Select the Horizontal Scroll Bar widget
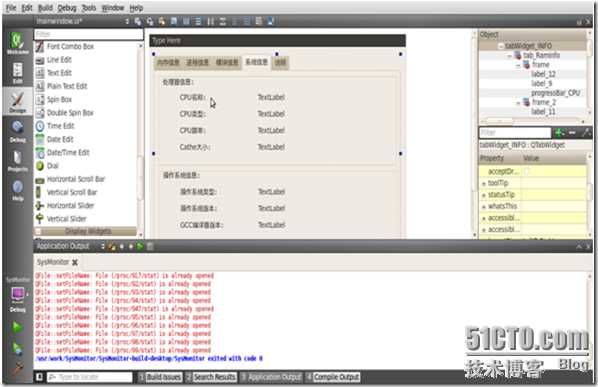The height and width of the screenshot is (387, 598). click(70, 179)
